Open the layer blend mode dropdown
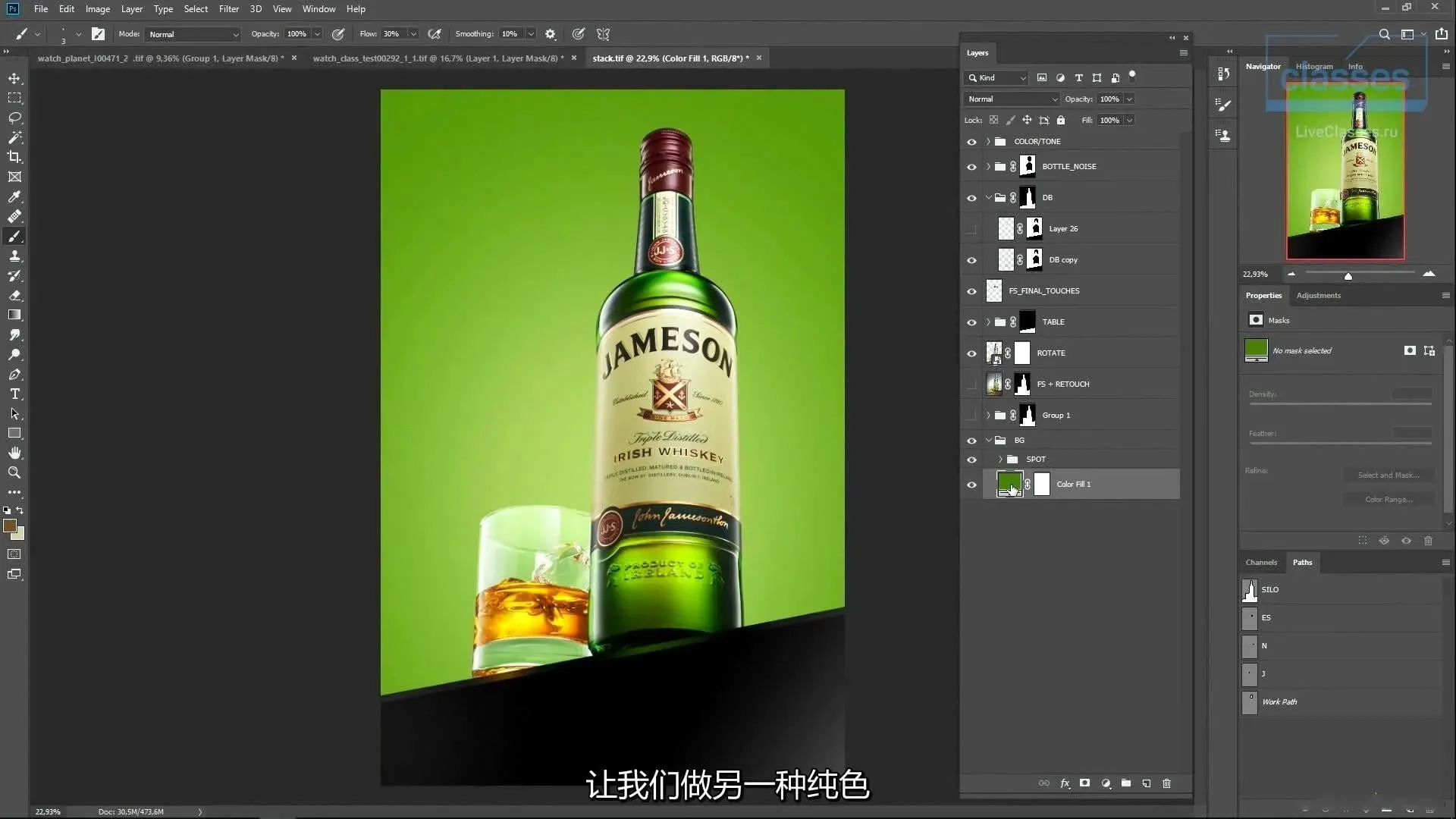 1012,99
